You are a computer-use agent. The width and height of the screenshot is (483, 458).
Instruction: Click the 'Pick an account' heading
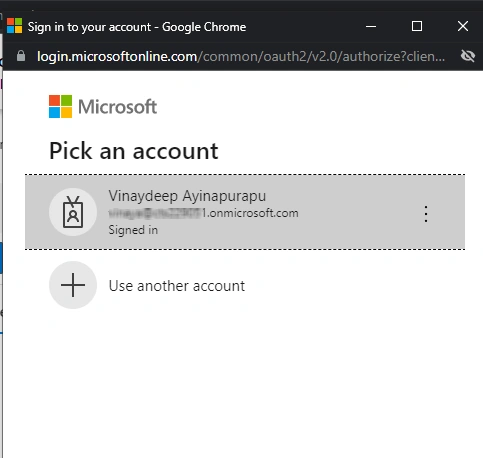pyautogui.click(x=133, y=151)
